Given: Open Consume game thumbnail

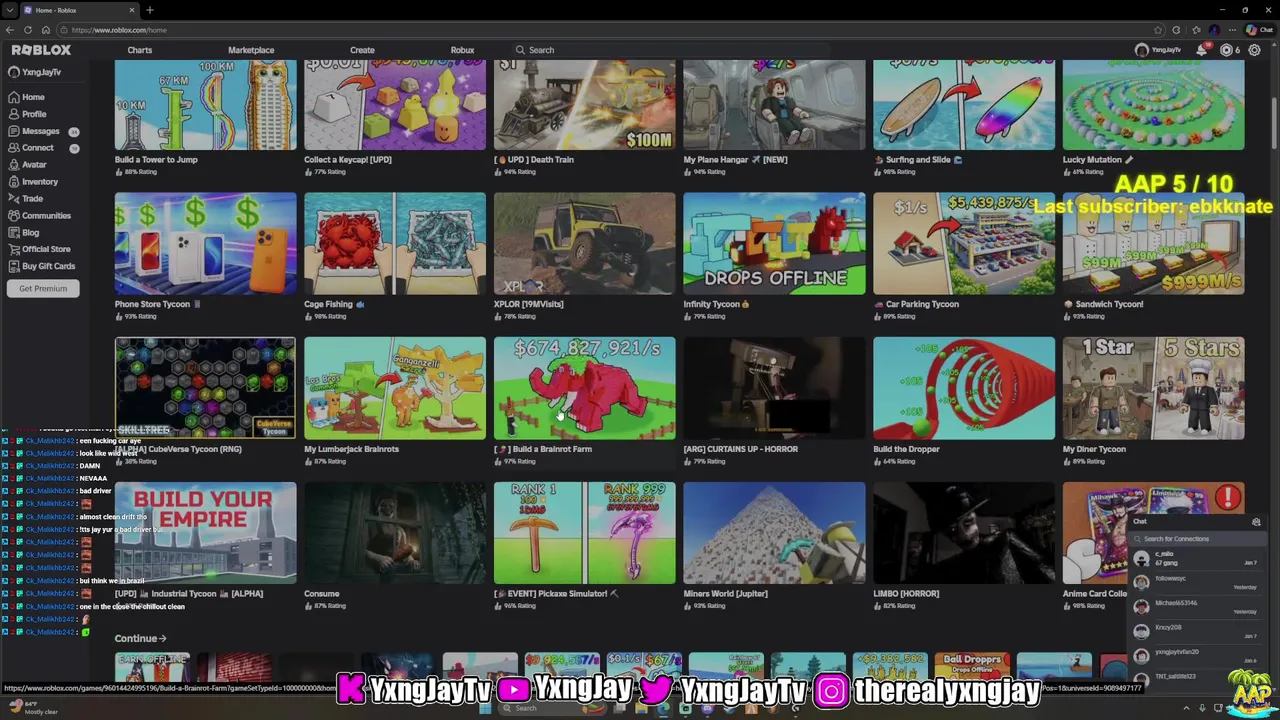Looking at the screenshot, I should click(x=395, y=533).
